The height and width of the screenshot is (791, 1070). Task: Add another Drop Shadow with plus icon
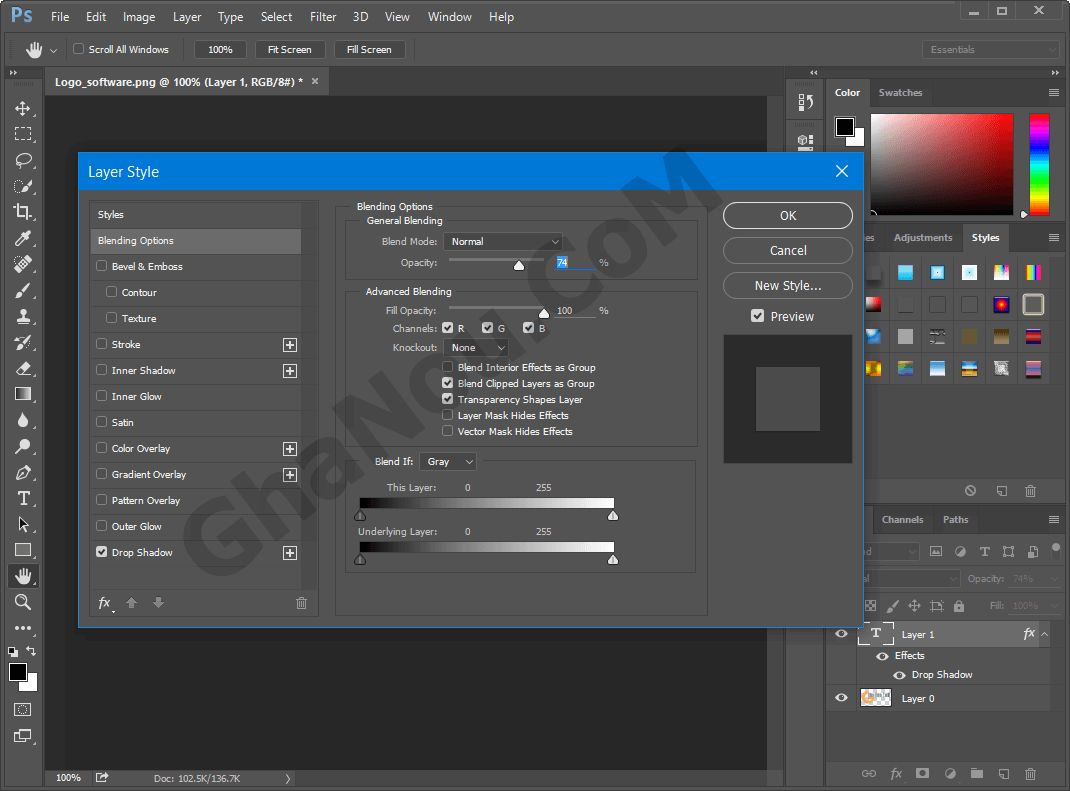290,553
